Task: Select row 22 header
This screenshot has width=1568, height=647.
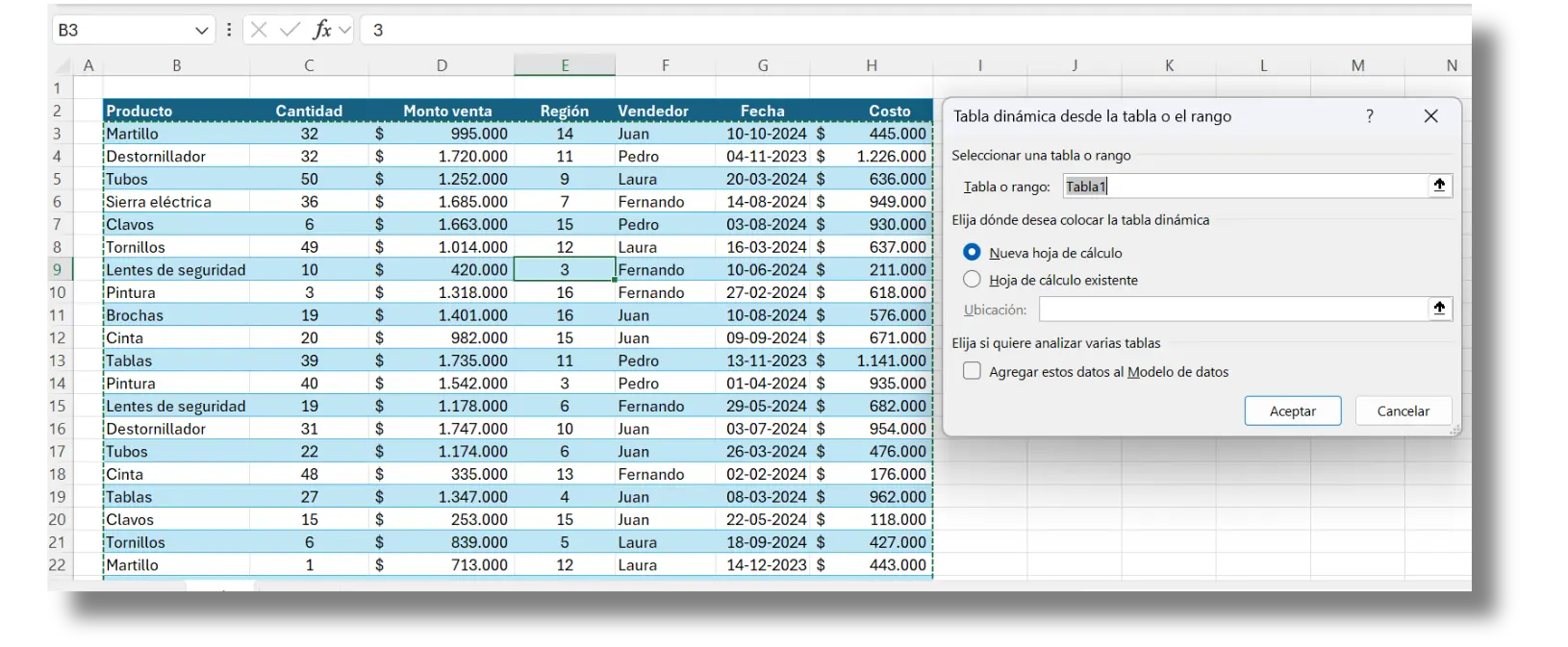Action: (57, 564)
